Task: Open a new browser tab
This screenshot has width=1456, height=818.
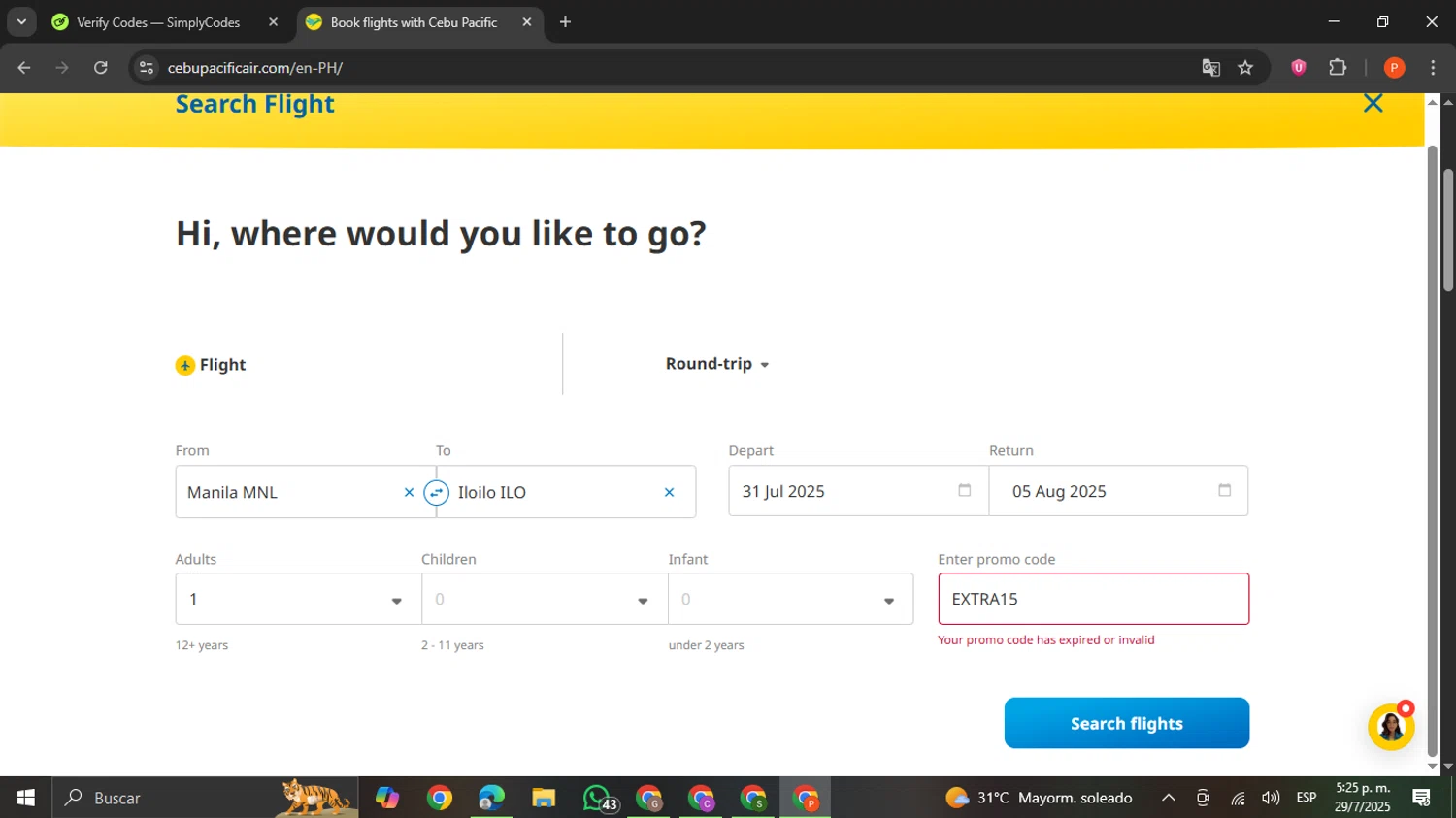Action: [x=565, y=22]
